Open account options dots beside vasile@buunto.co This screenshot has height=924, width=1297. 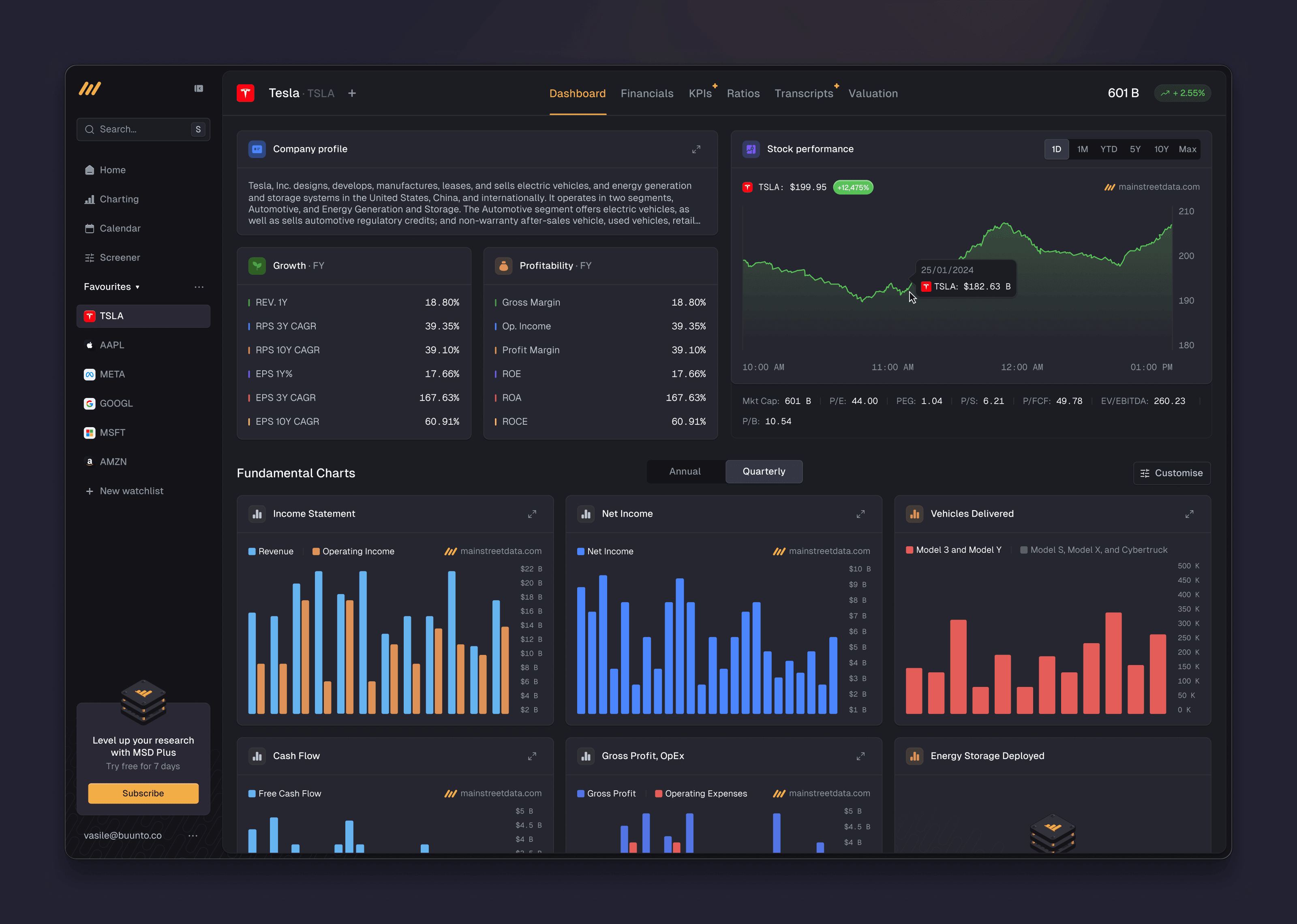[x=193, y=835]
